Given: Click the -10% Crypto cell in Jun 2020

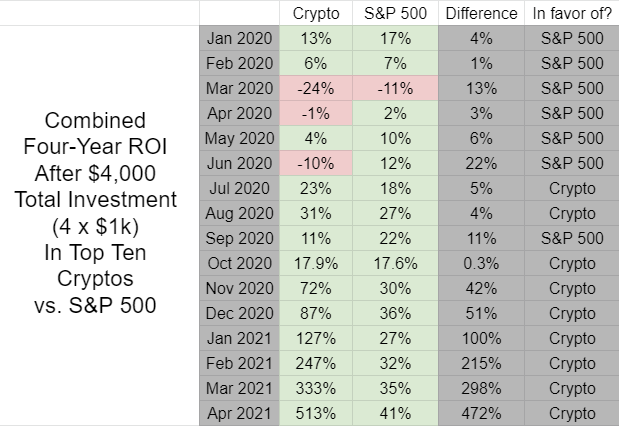Looking at the screenshot, I should (316, 163).
